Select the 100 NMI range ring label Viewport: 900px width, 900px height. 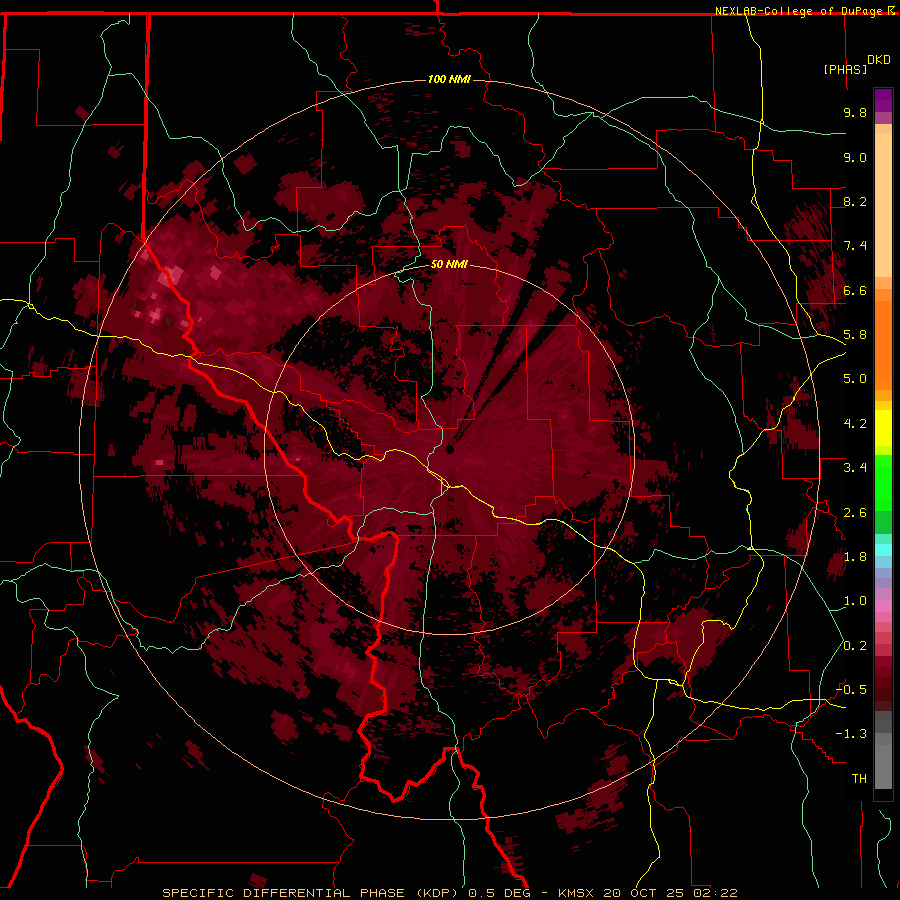pos(449,79)
